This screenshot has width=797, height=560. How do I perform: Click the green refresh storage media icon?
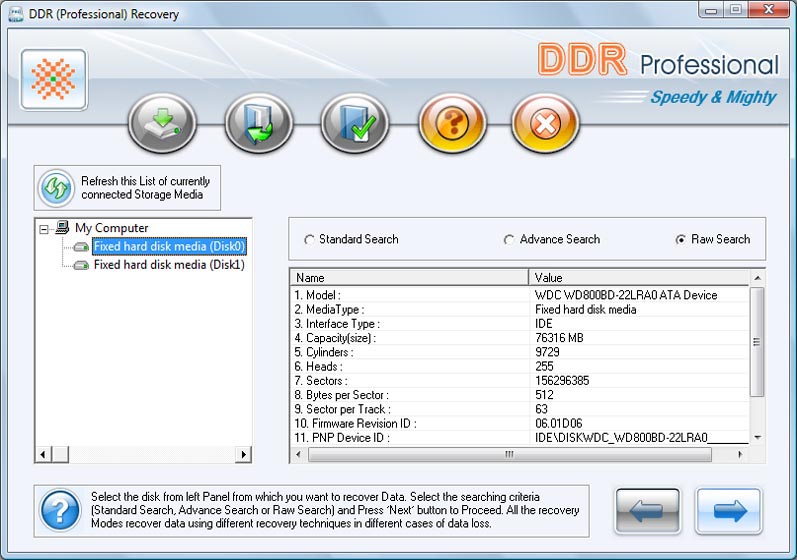point(56,188)
